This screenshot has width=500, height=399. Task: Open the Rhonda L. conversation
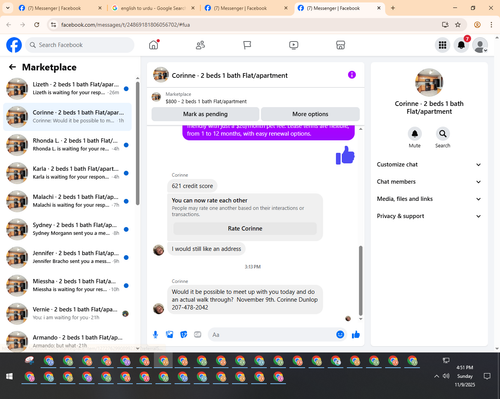pyautogui.click(x=68, y=145)
